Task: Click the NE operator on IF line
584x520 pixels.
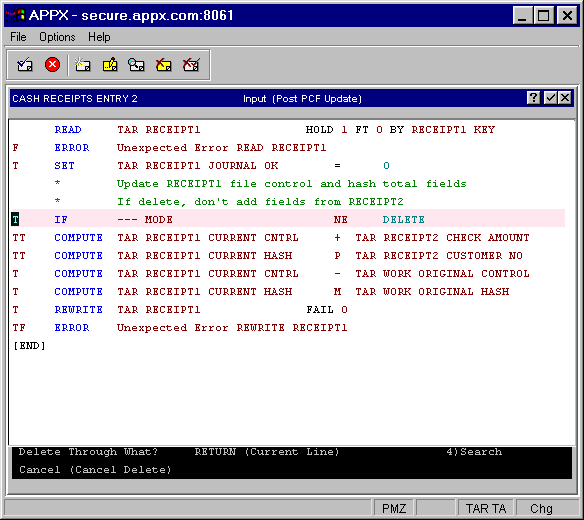Action: point(340,219)
